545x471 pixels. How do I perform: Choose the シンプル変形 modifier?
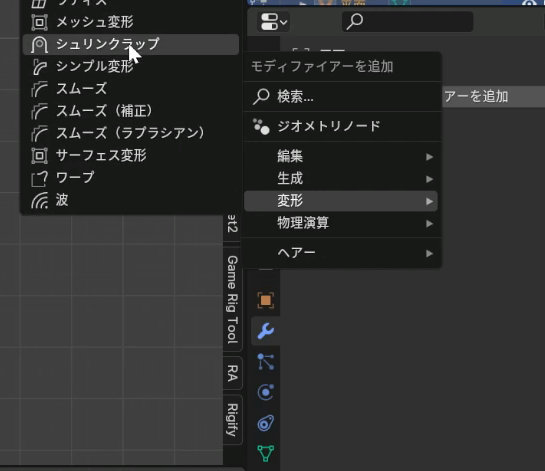(131, 66)
